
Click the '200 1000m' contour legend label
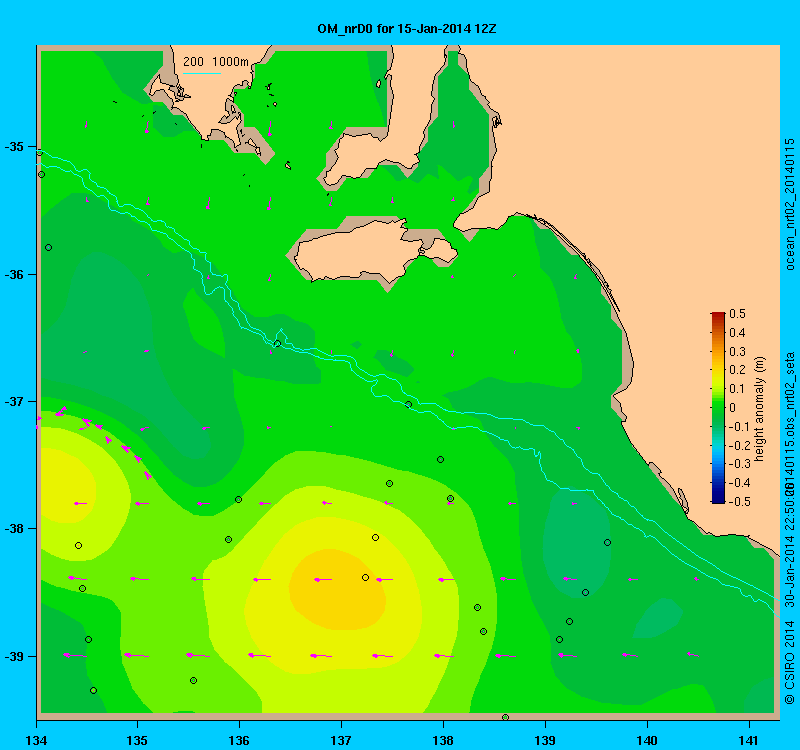pos(216,62)
